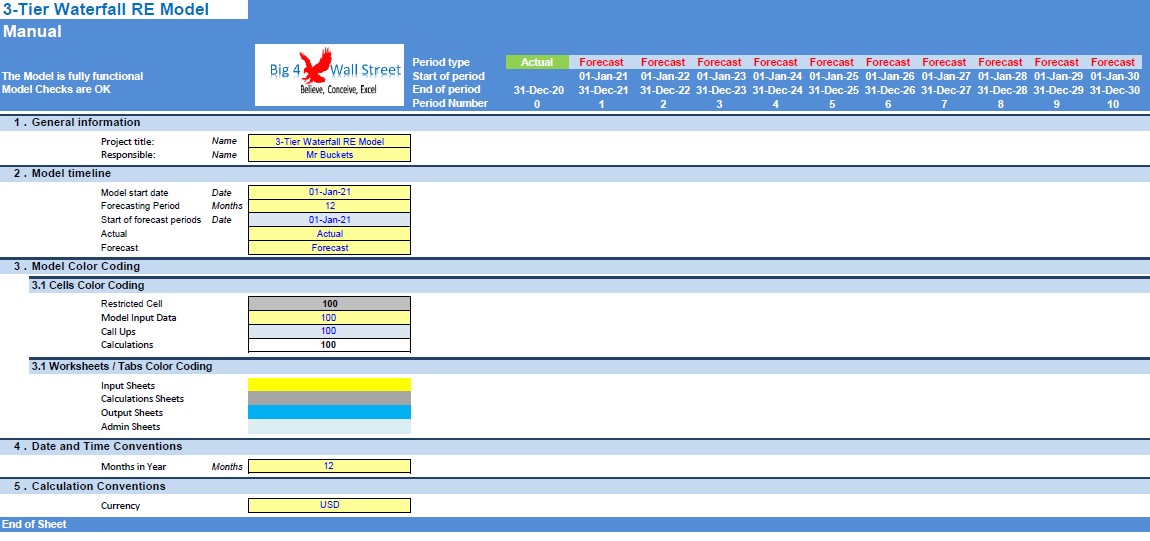Screen dimensions: 1150x541
Task: Click the Manual sheet heading
Action: [32, 32]
